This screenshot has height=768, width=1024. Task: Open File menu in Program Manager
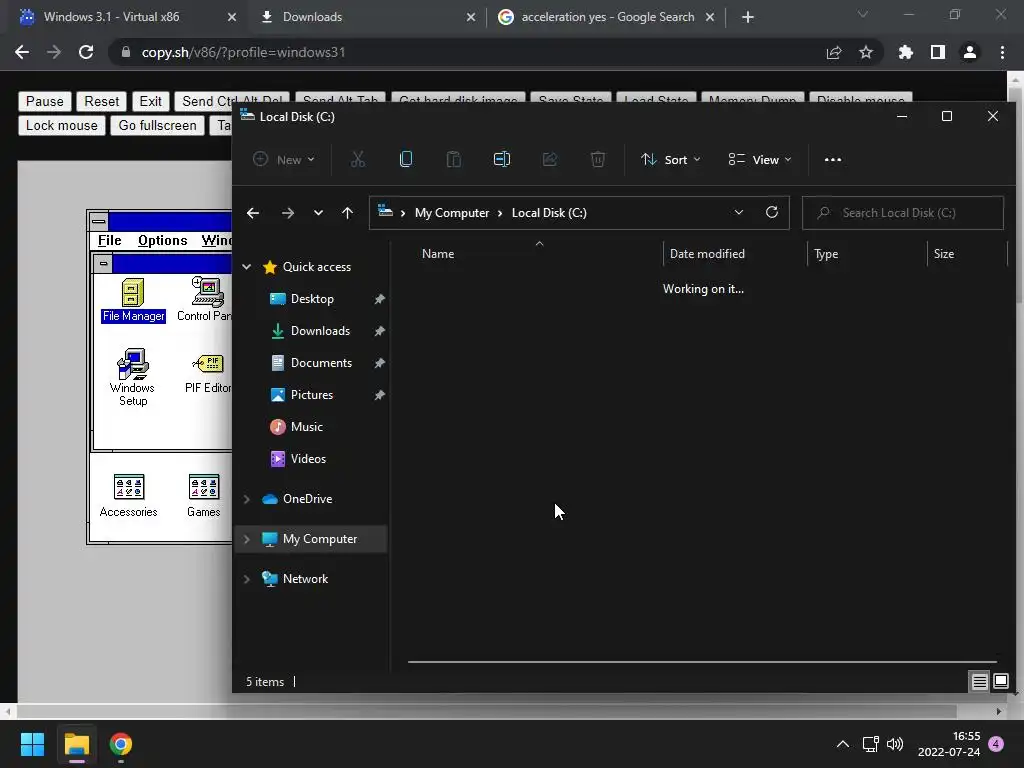tap(110, 240)
